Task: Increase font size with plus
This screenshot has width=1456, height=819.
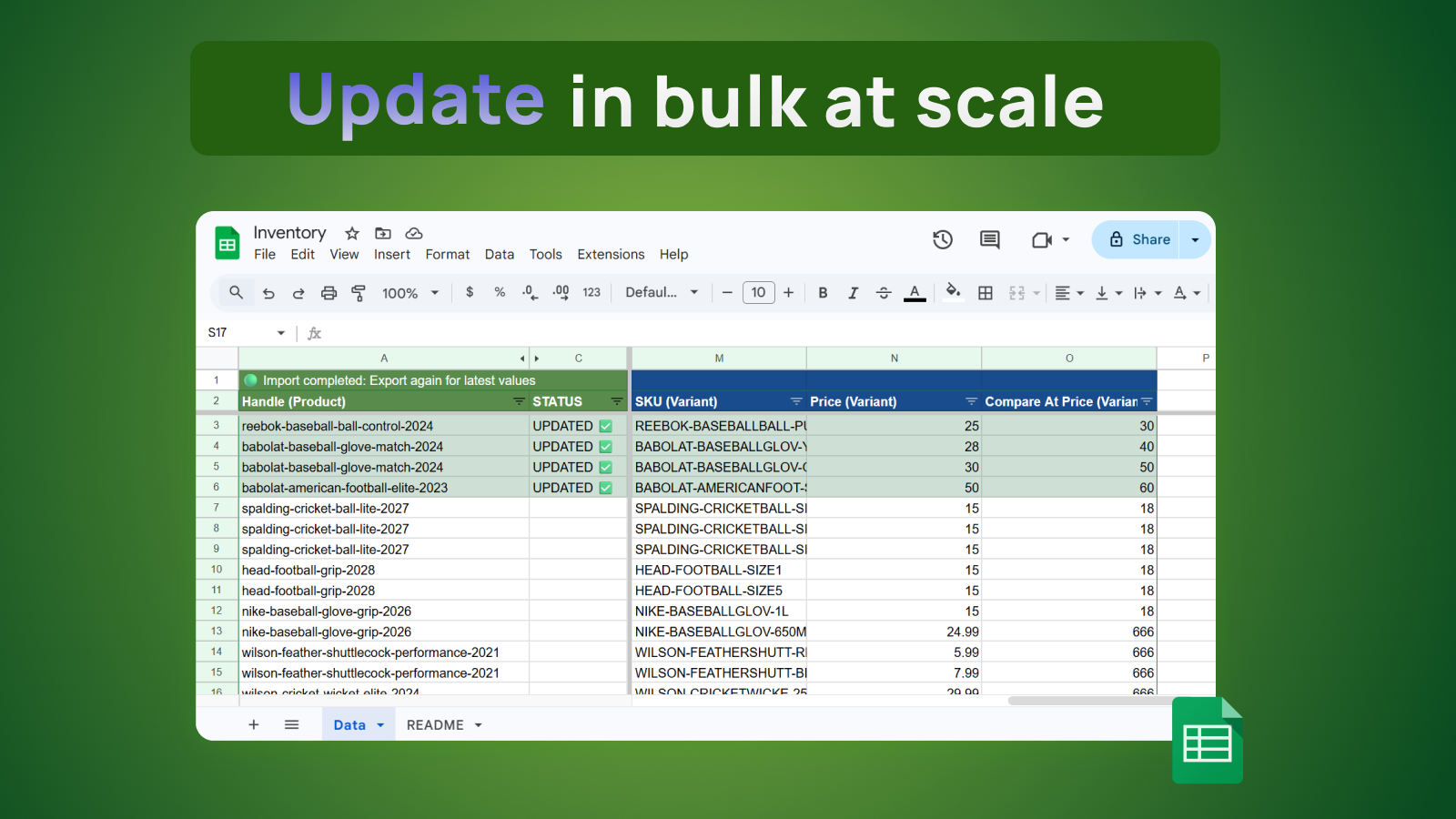Action: [x=788, y=292]
